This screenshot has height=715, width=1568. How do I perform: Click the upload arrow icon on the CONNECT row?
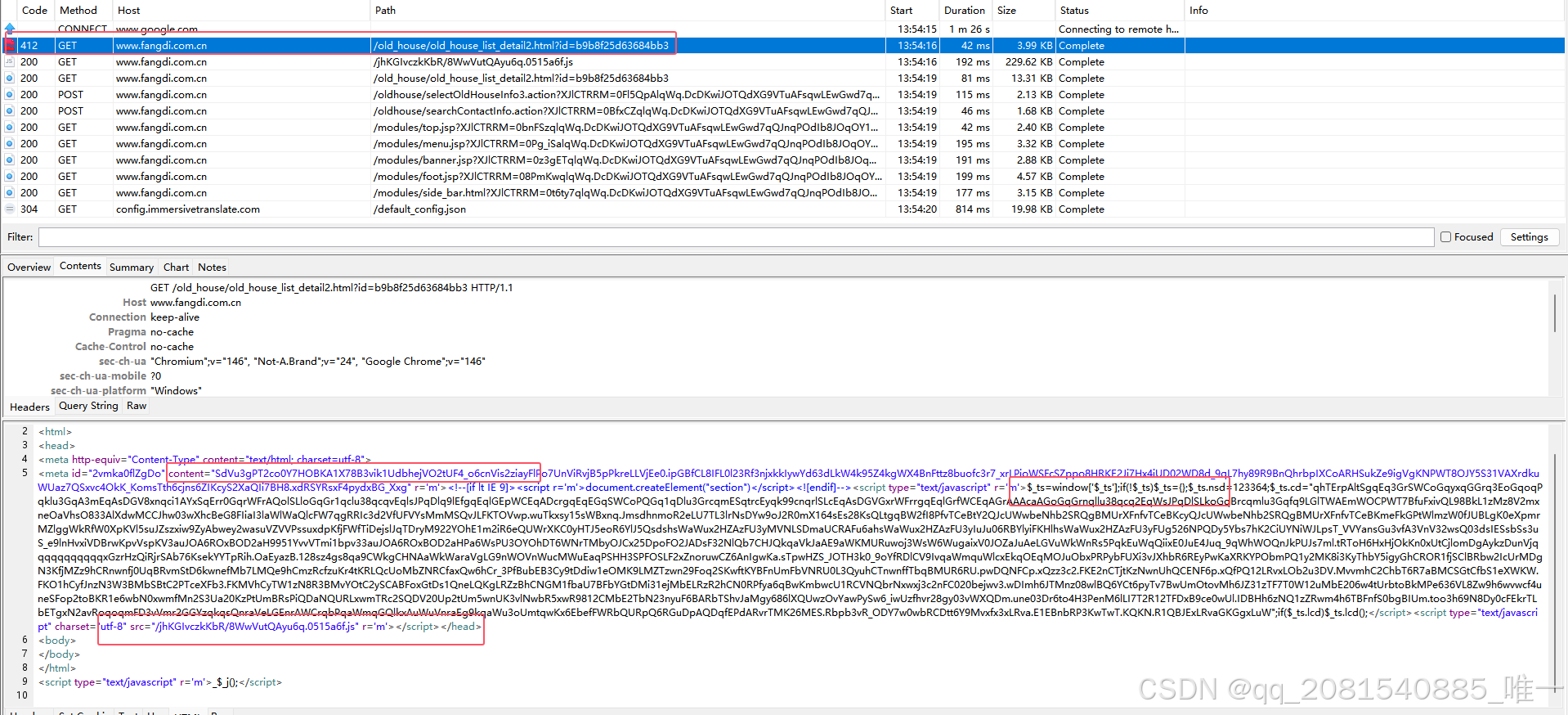point(10,29)
